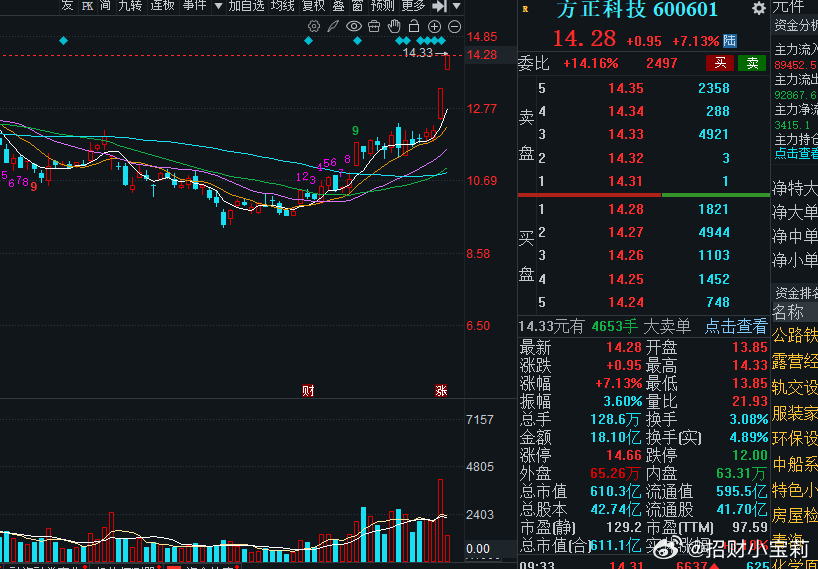The height and width of the screenshot is (569, 818).
Task: Click the 总市值 value 610.3亿
Action: 616,491
